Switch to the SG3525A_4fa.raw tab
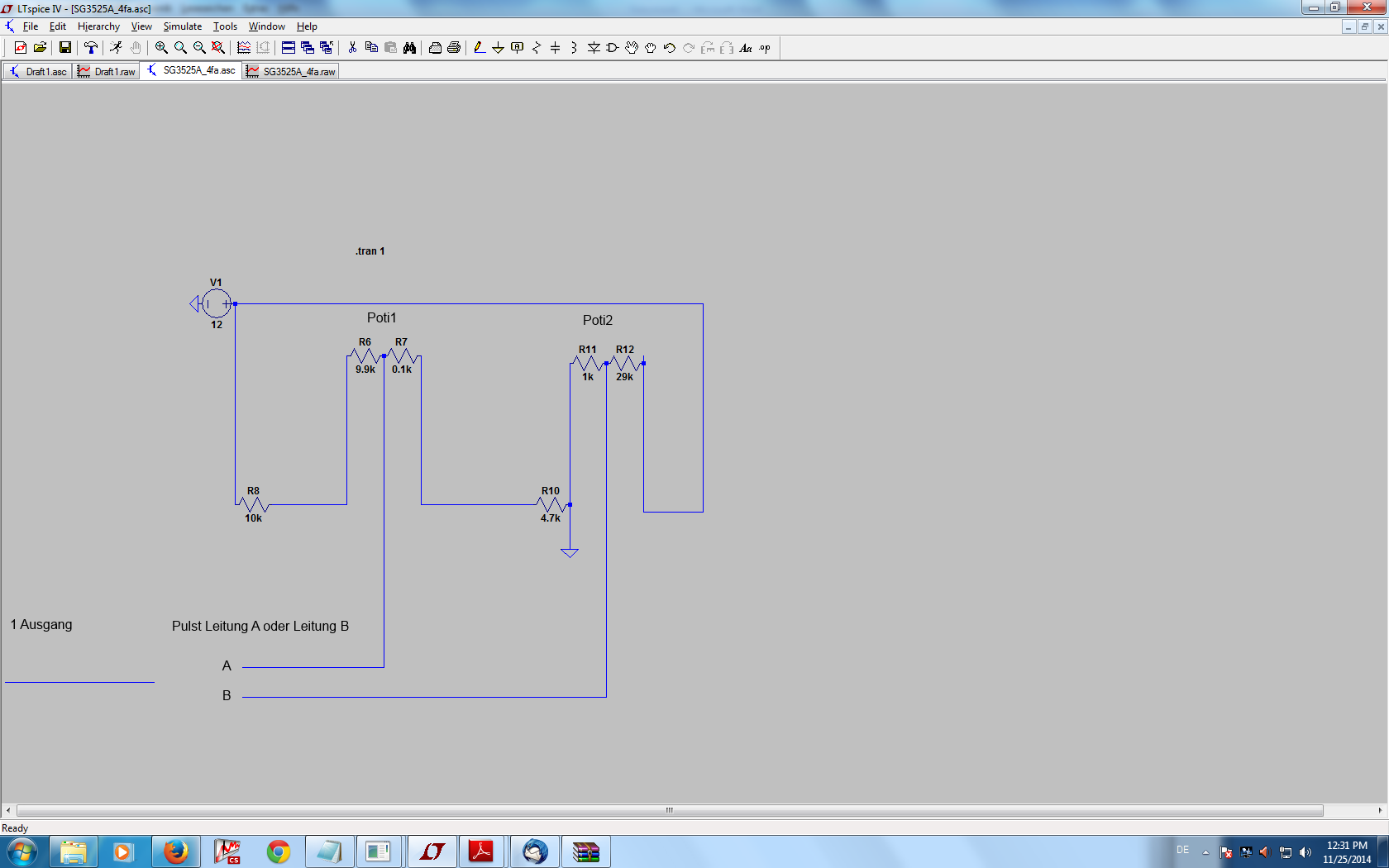The width and height of the screenshot is (1389, 868). pos(291,72)
